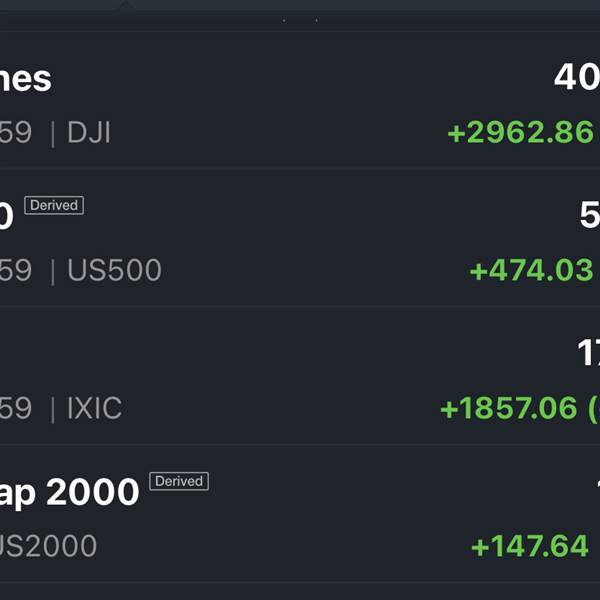Click the Derived badge next to Cap 2000
Image resolution: width=600 pixels, height=600 pixels.
179,481
